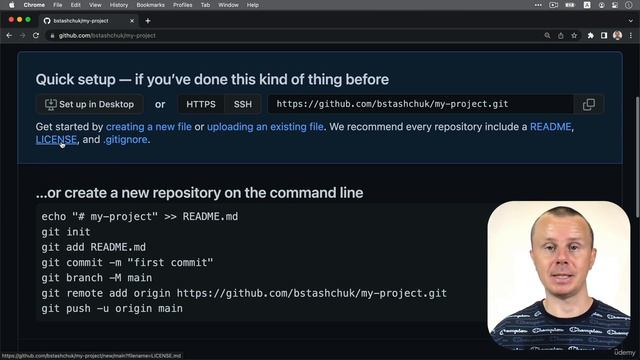Open the Chrome profile avatar
The width and height of the screenshot is (640, 360).
click(618, 36)
